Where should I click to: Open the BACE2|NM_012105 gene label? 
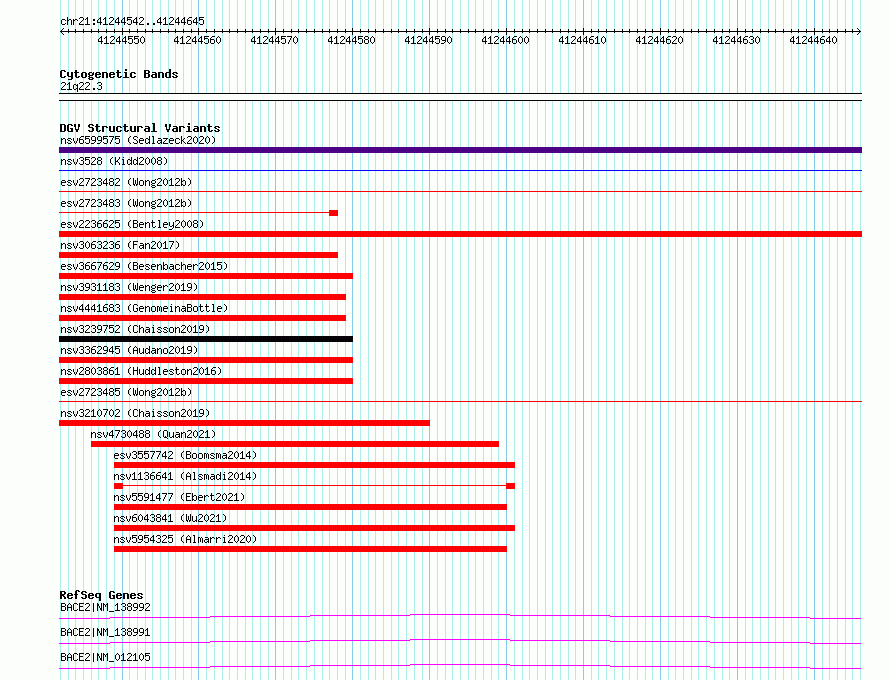105,657
